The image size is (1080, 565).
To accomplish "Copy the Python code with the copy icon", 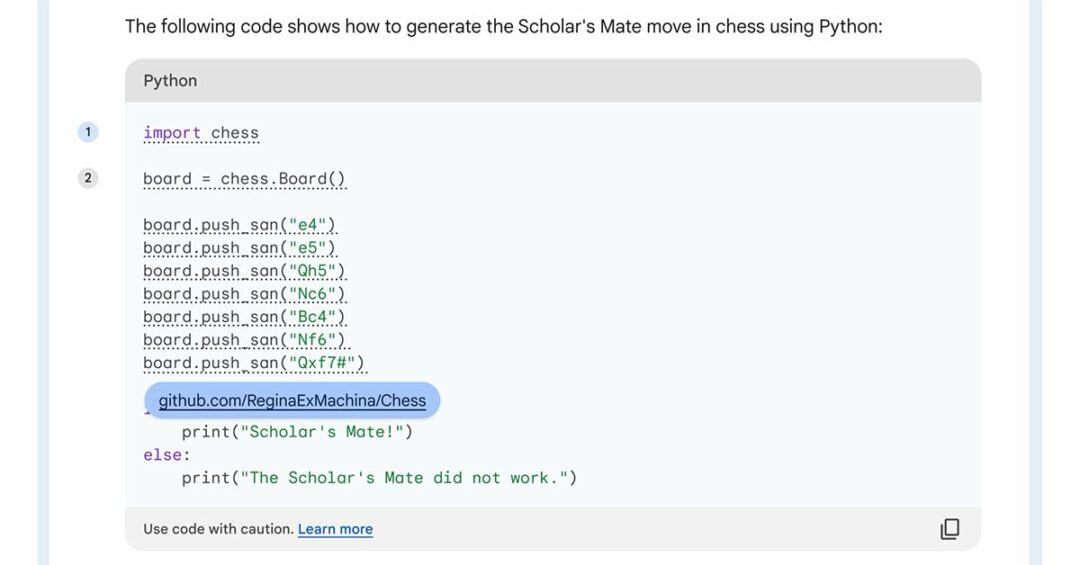I will 949,529.
